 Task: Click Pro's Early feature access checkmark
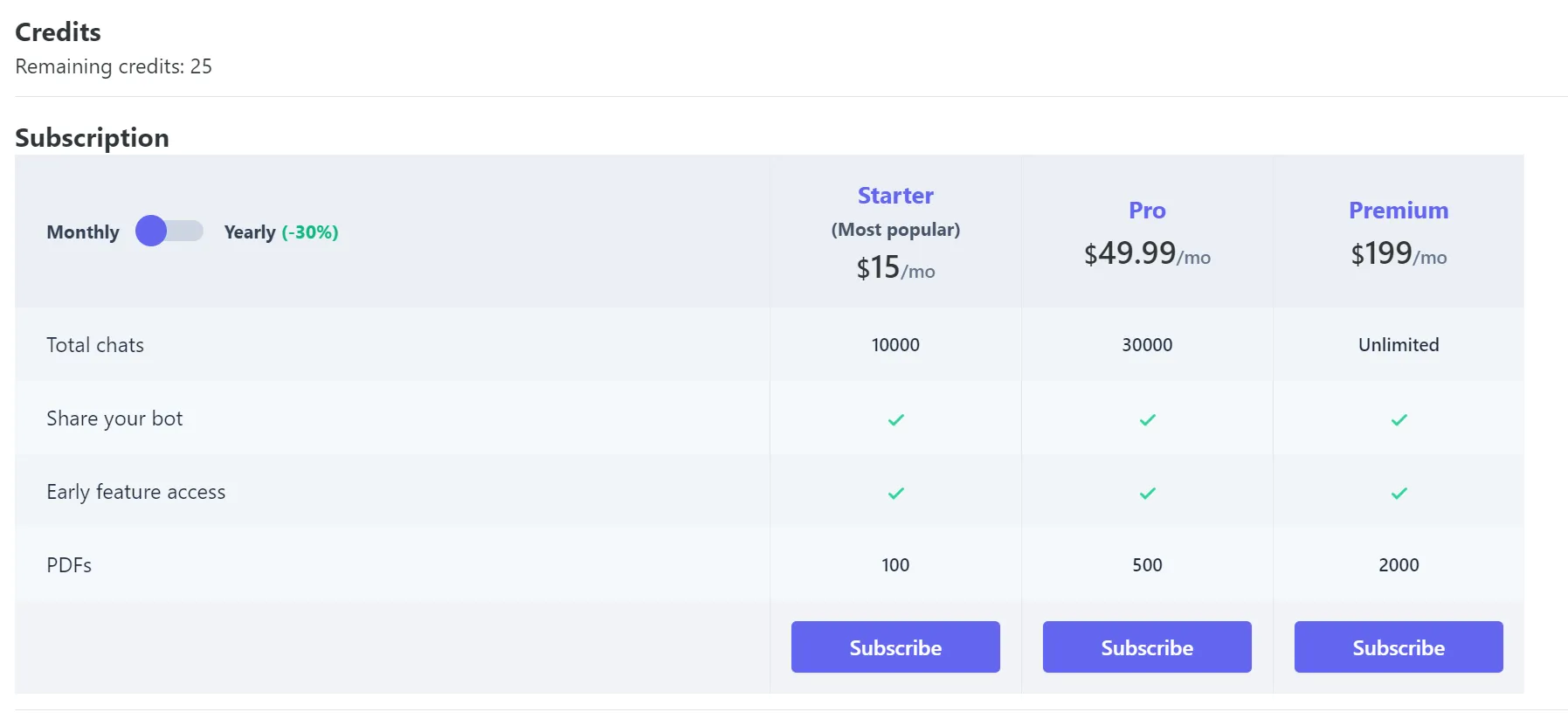[x=1147, y=494]
